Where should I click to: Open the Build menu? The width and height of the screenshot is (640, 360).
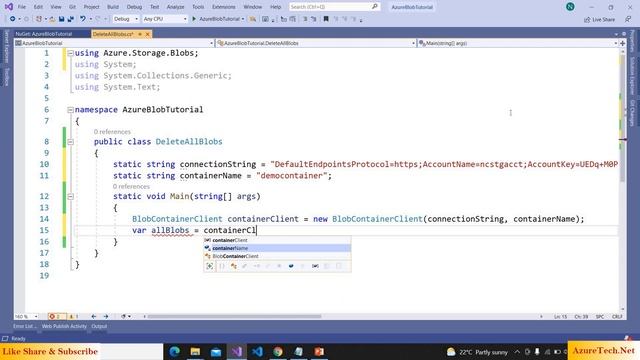pos(113,7)
